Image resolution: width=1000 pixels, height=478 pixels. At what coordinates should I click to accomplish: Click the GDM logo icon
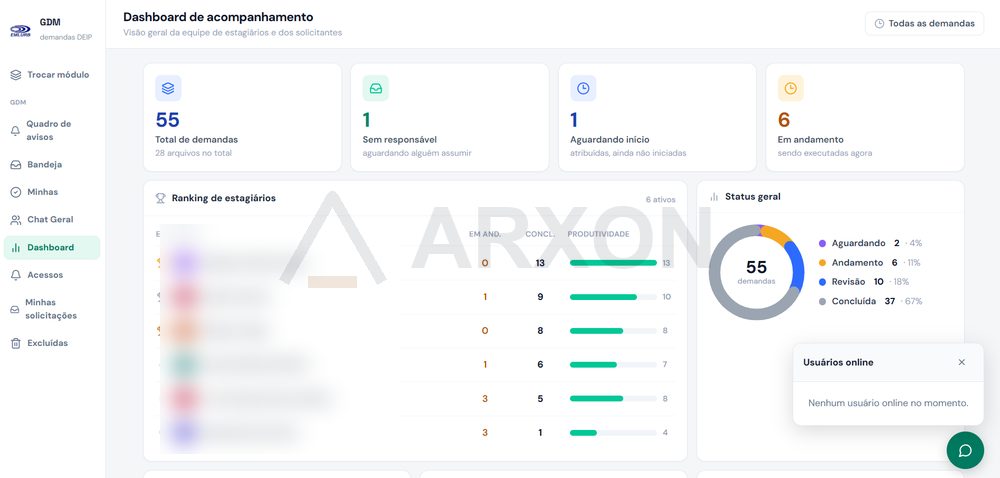click(20, 30)
